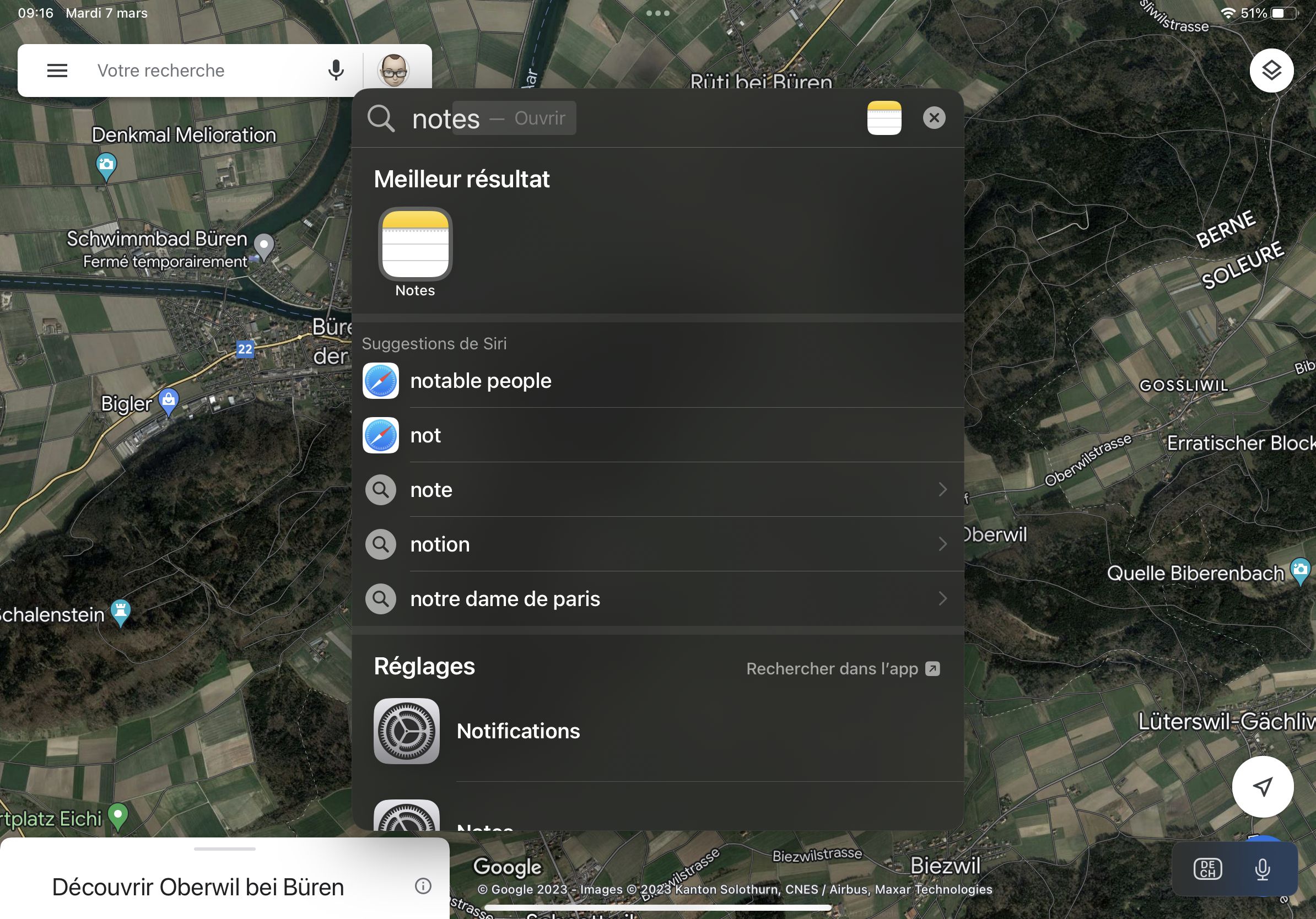Open Notifications in Réglages results
Image resolution: width=1316 pixels, height=919 pixels.
pyautogui.click(x=657, y=731)
